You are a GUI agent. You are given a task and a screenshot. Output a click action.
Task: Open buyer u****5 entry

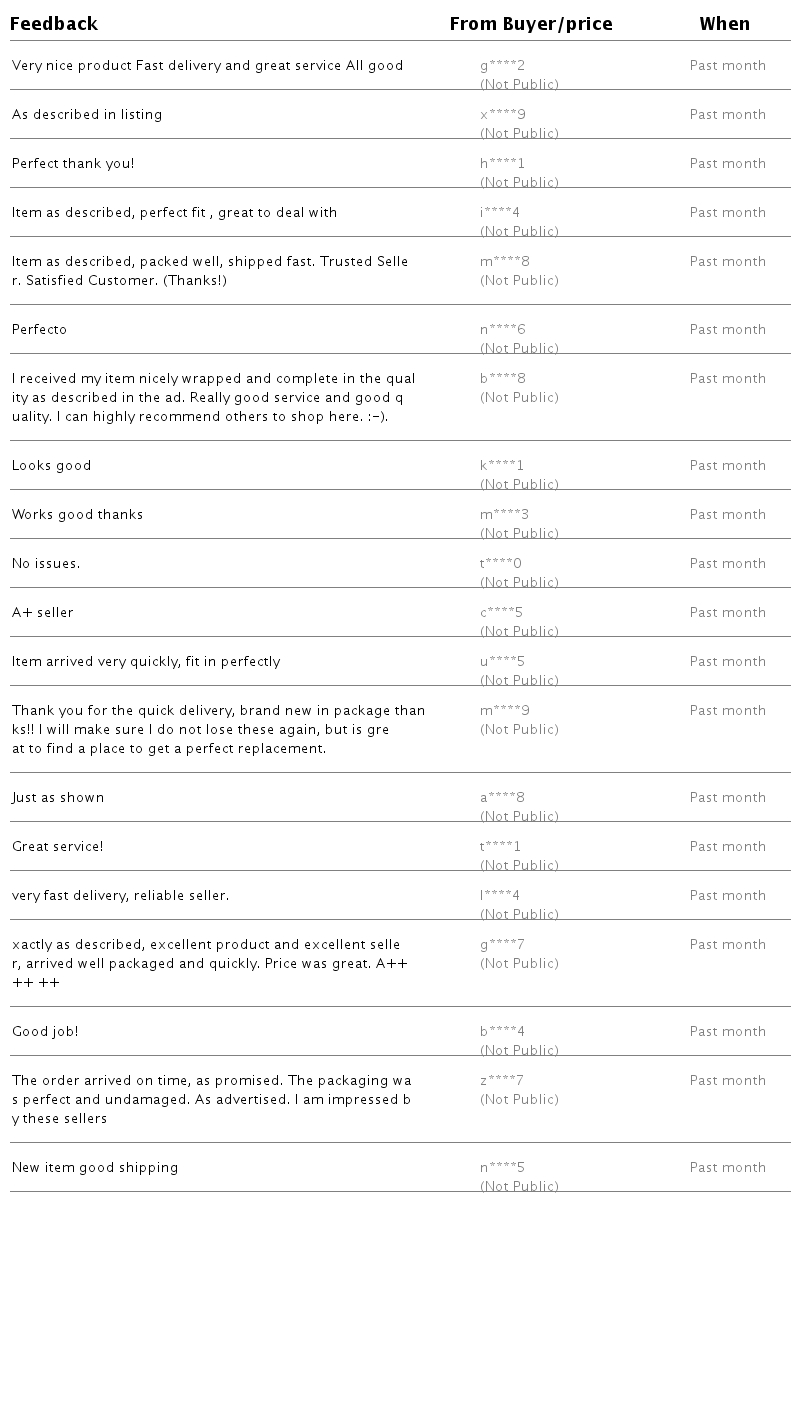[502, 662]
